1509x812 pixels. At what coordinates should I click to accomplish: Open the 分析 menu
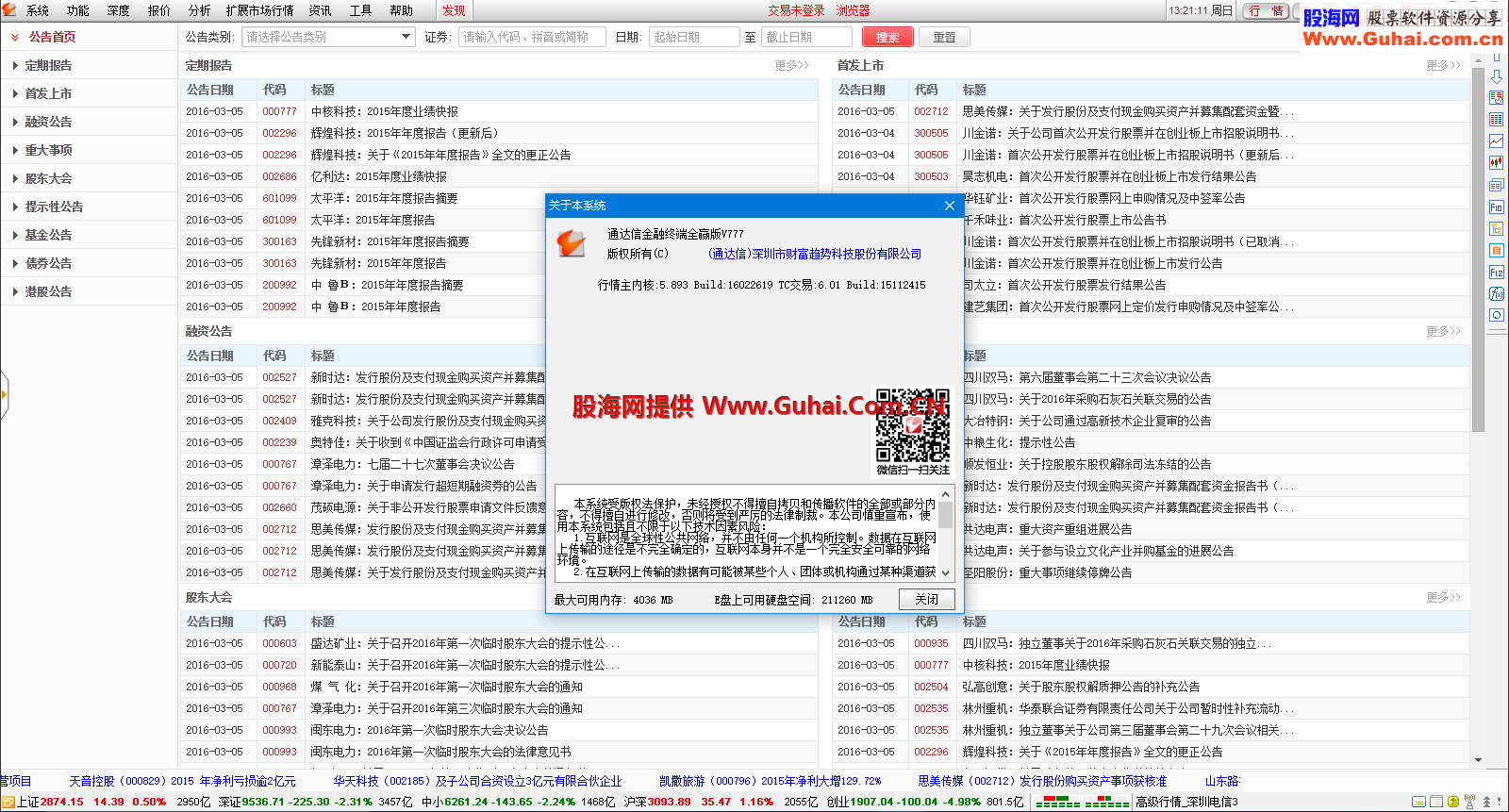(199, 10)
